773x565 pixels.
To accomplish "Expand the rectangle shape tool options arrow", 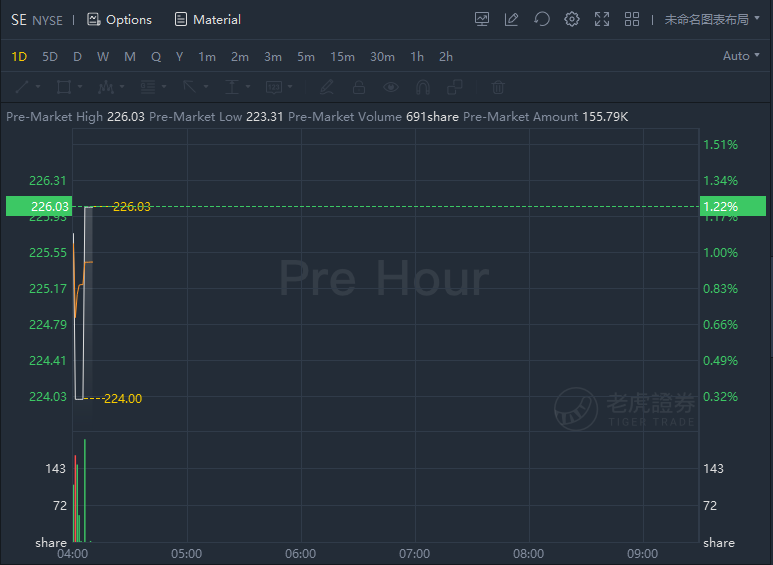I will [x=80, y=87].
